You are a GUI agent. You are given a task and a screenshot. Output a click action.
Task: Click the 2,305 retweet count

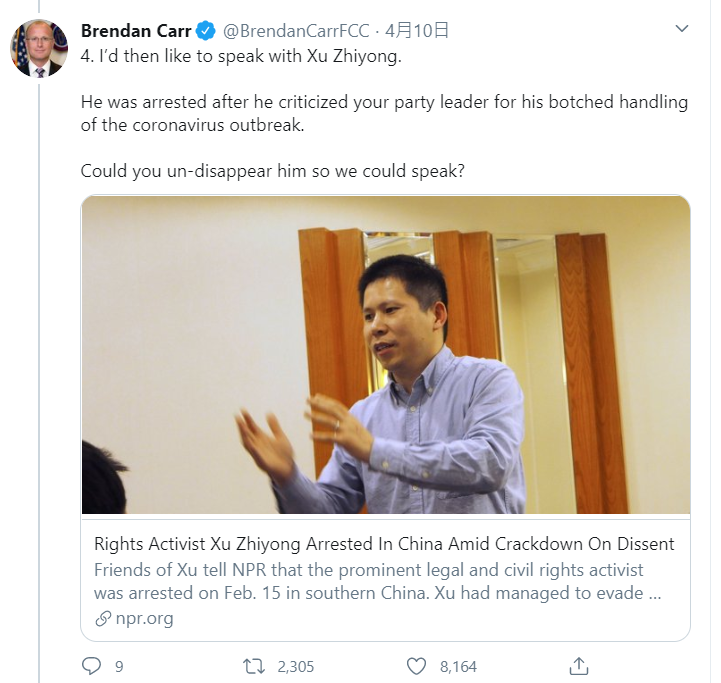tap(295, 666)
